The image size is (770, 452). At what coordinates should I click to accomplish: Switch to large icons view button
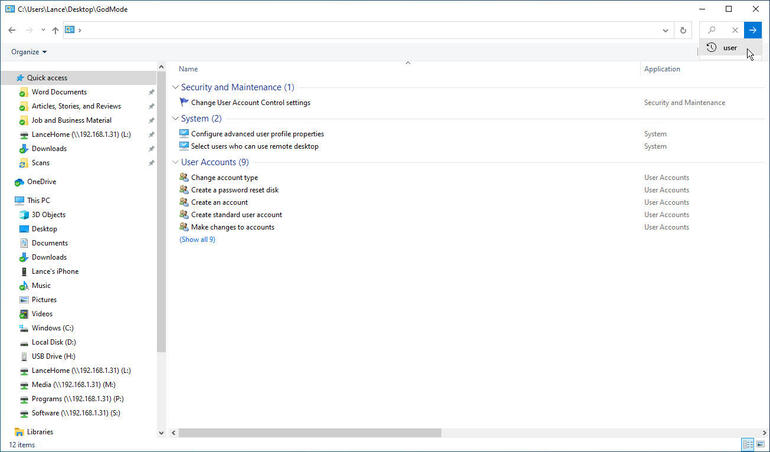761,444
